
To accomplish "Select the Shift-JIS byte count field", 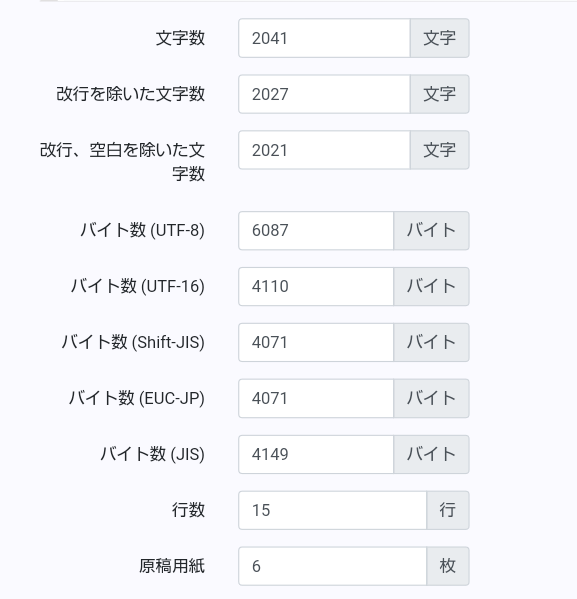I will pyautogui.click(x=316, y=342).
